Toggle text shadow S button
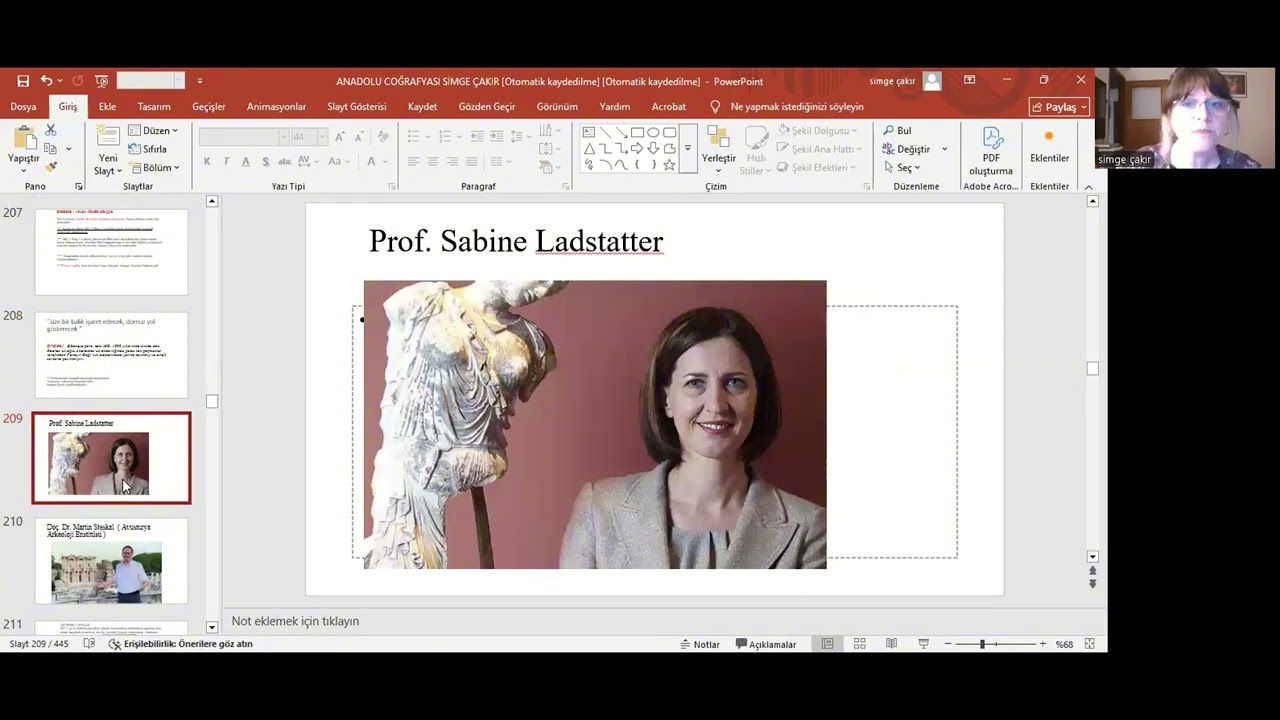The width and height of the screenshot is (1280, 720). click(265, 161)
